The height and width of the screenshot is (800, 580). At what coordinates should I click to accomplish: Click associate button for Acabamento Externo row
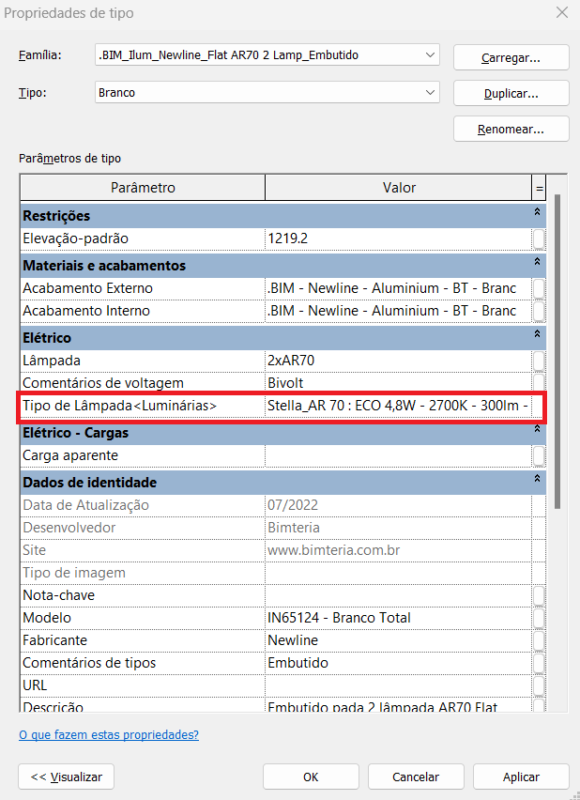539,288
